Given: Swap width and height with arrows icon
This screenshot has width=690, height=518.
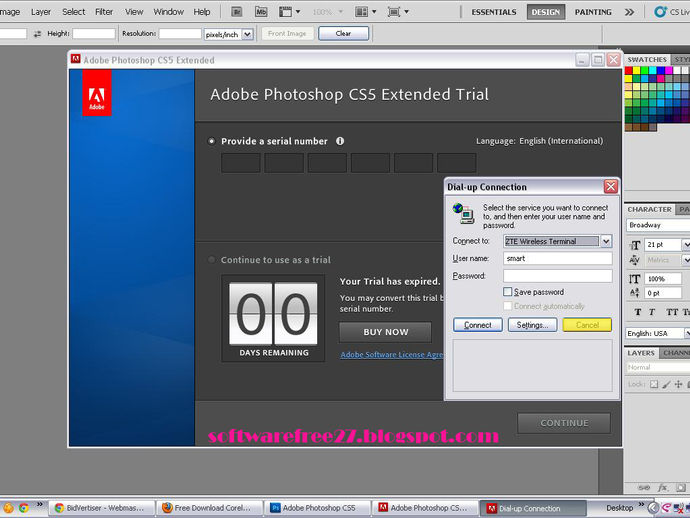Looking at the screenshot, I should click(x=37, y=33).
